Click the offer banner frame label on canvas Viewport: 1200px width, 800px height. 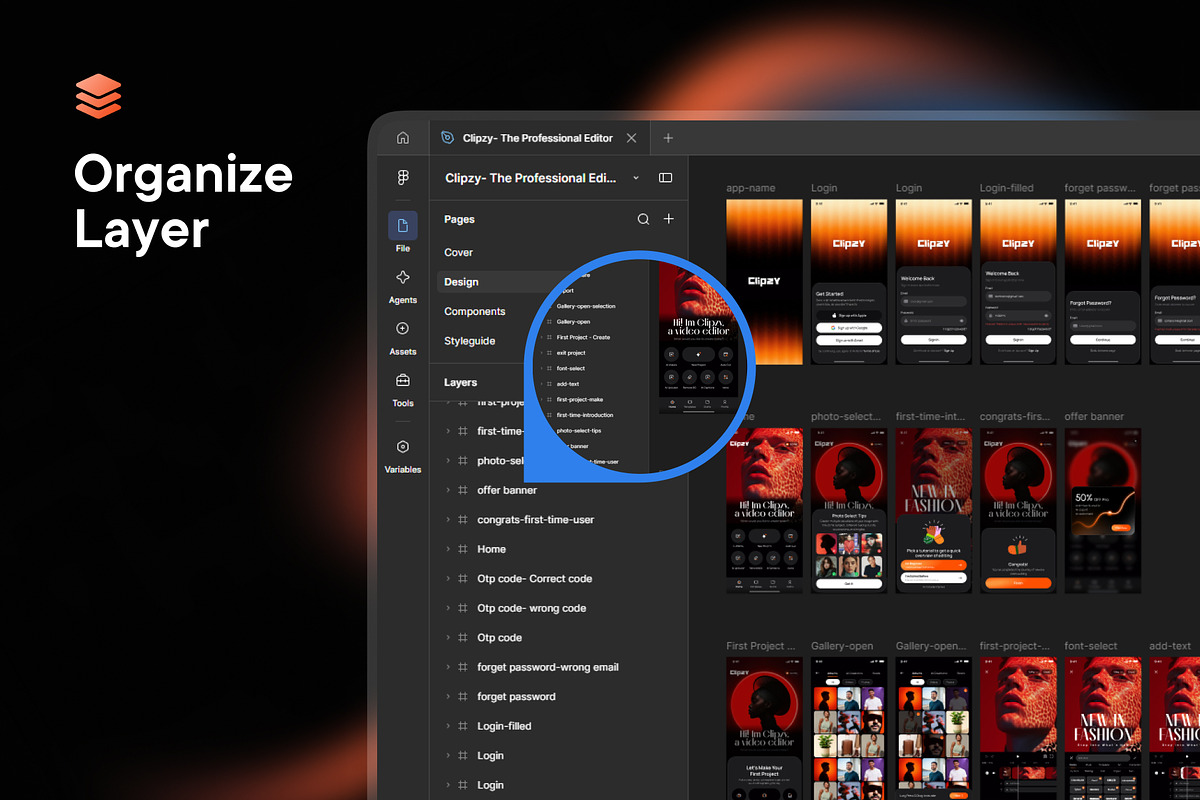tap(1095, 417)
